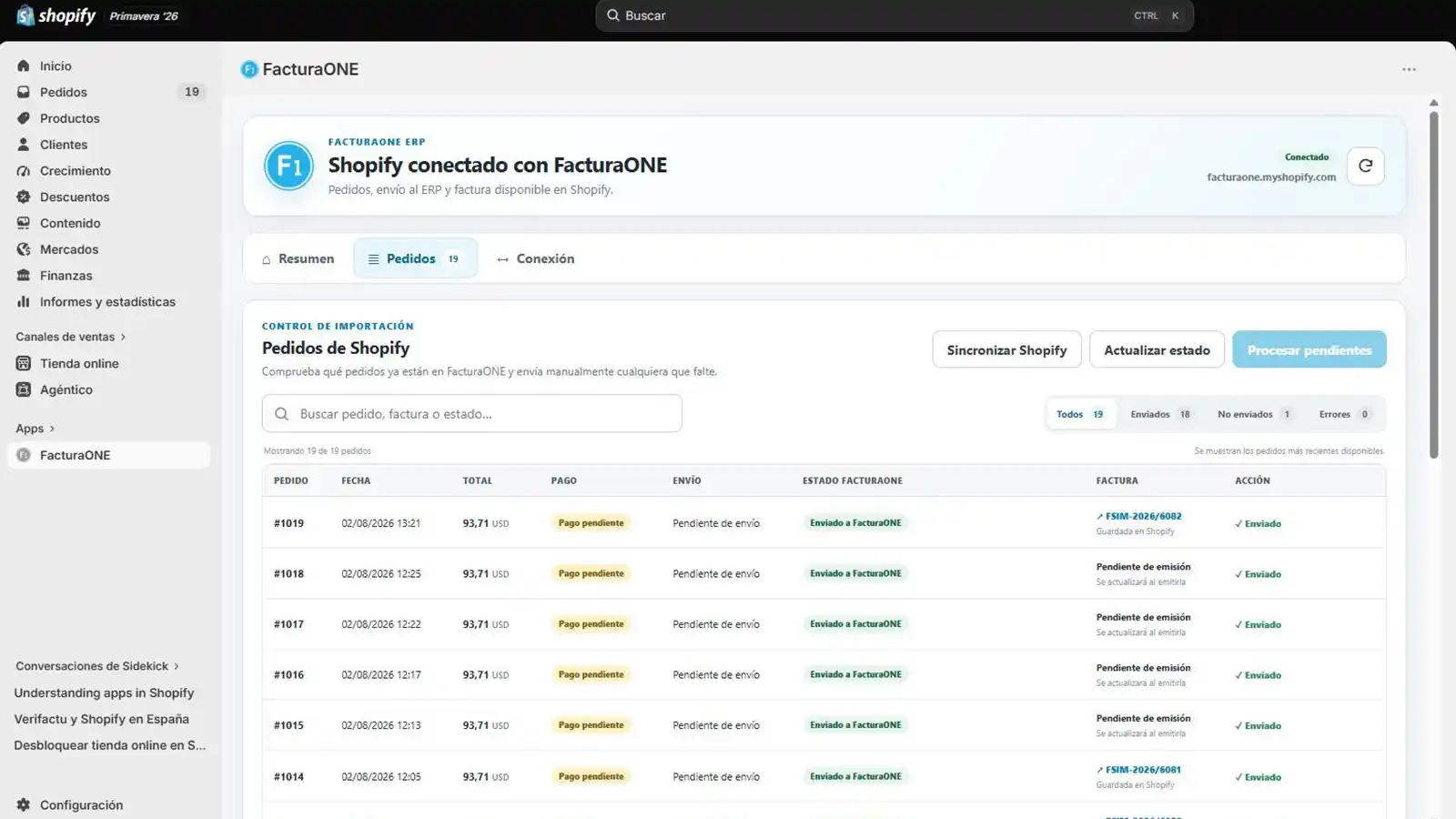Viewport: 1456px width, 819px height.
Task: Switch to the Conexión tab
Action: [x=535, y=258]
